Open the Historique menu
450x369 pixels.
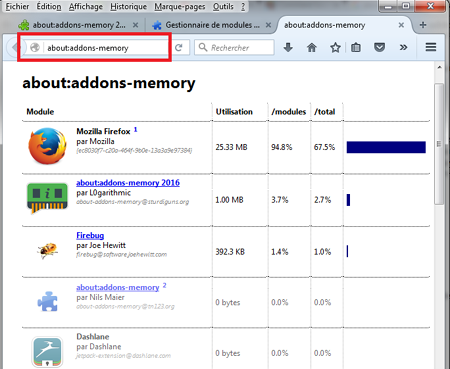point(128,6)
